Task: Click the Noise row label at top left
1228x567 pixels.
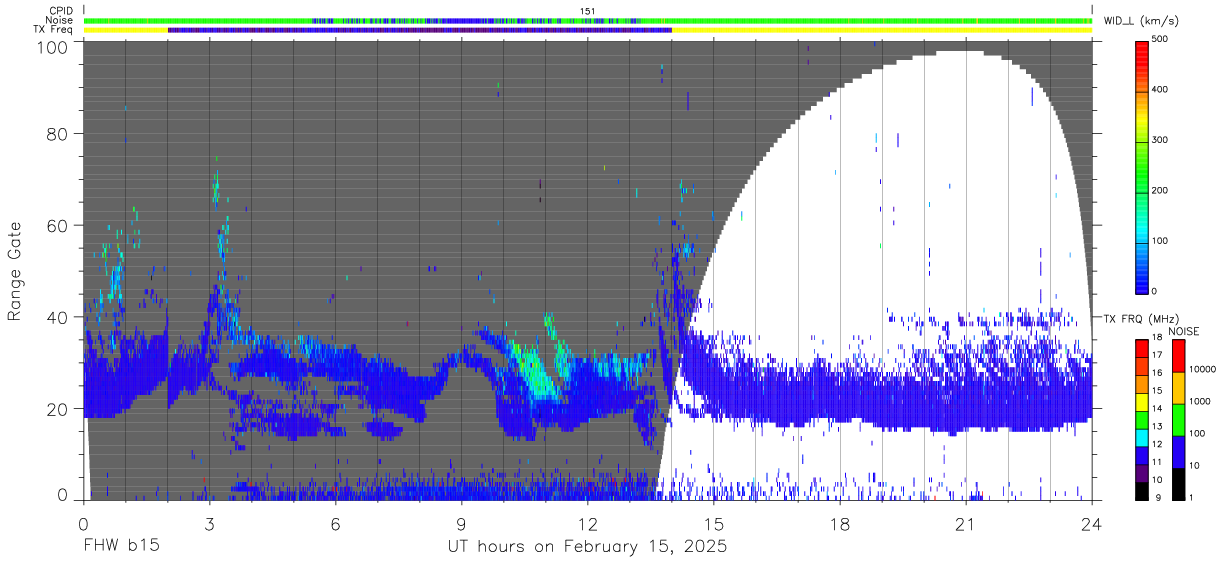Action: point(60,20)
